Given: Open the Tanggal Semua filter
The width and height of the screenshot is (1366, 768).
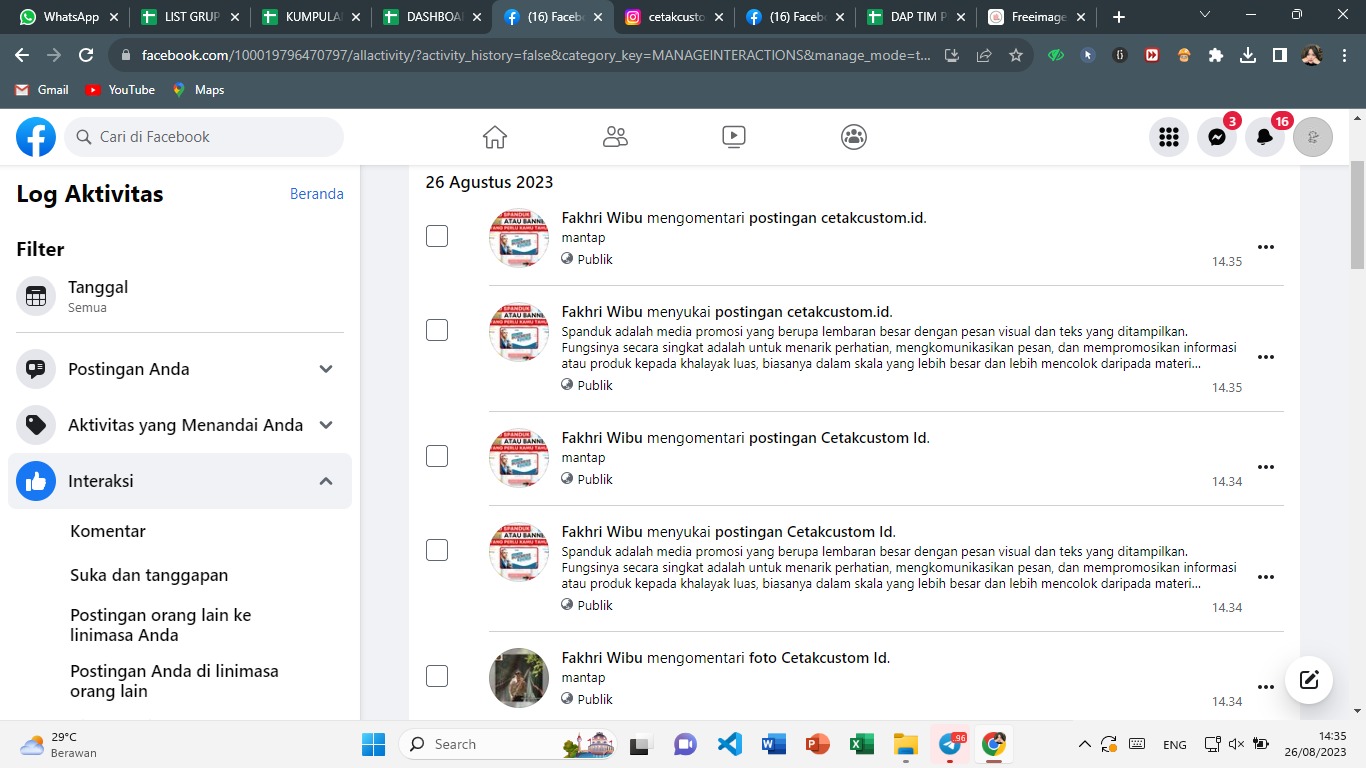Looking at the screenshot, I should (180, 296).
